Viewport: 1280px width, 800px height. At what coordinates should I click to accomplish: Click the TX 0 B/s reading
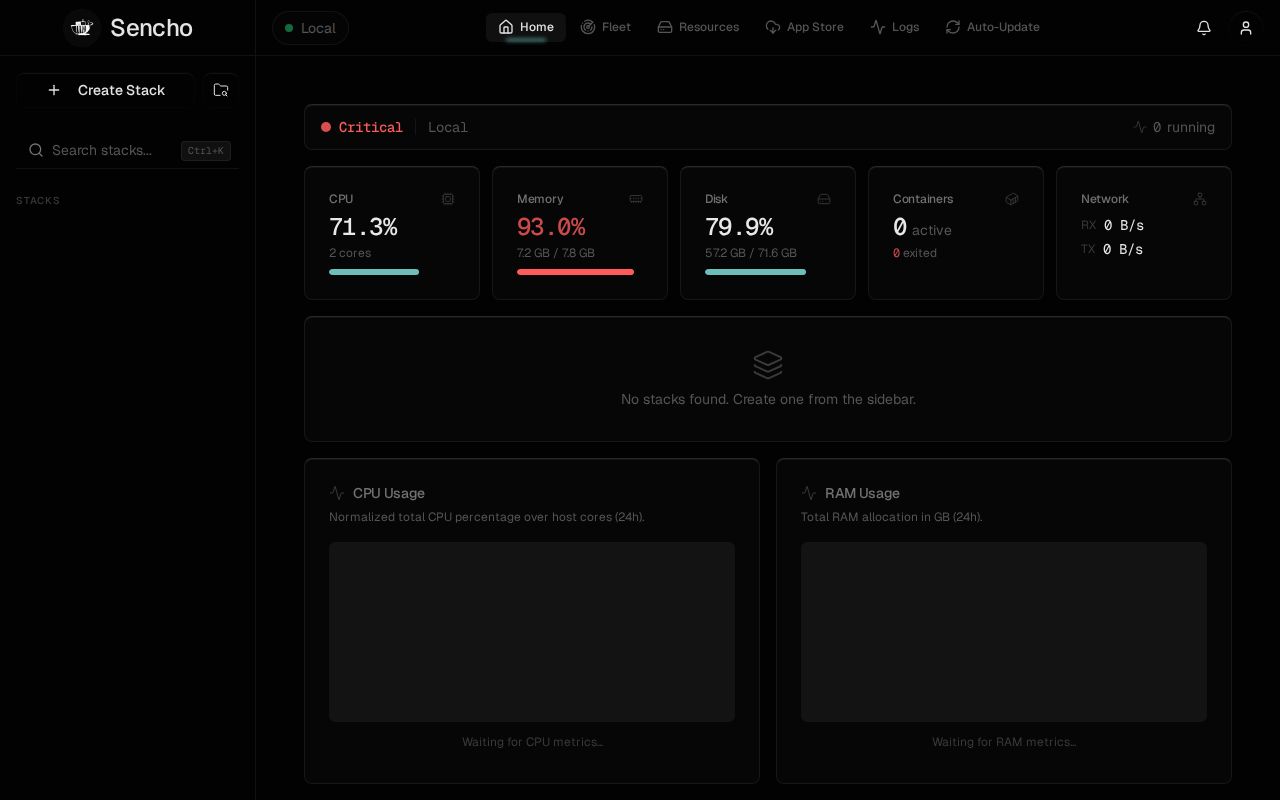pyautogui.click(x=1112, y=249)
